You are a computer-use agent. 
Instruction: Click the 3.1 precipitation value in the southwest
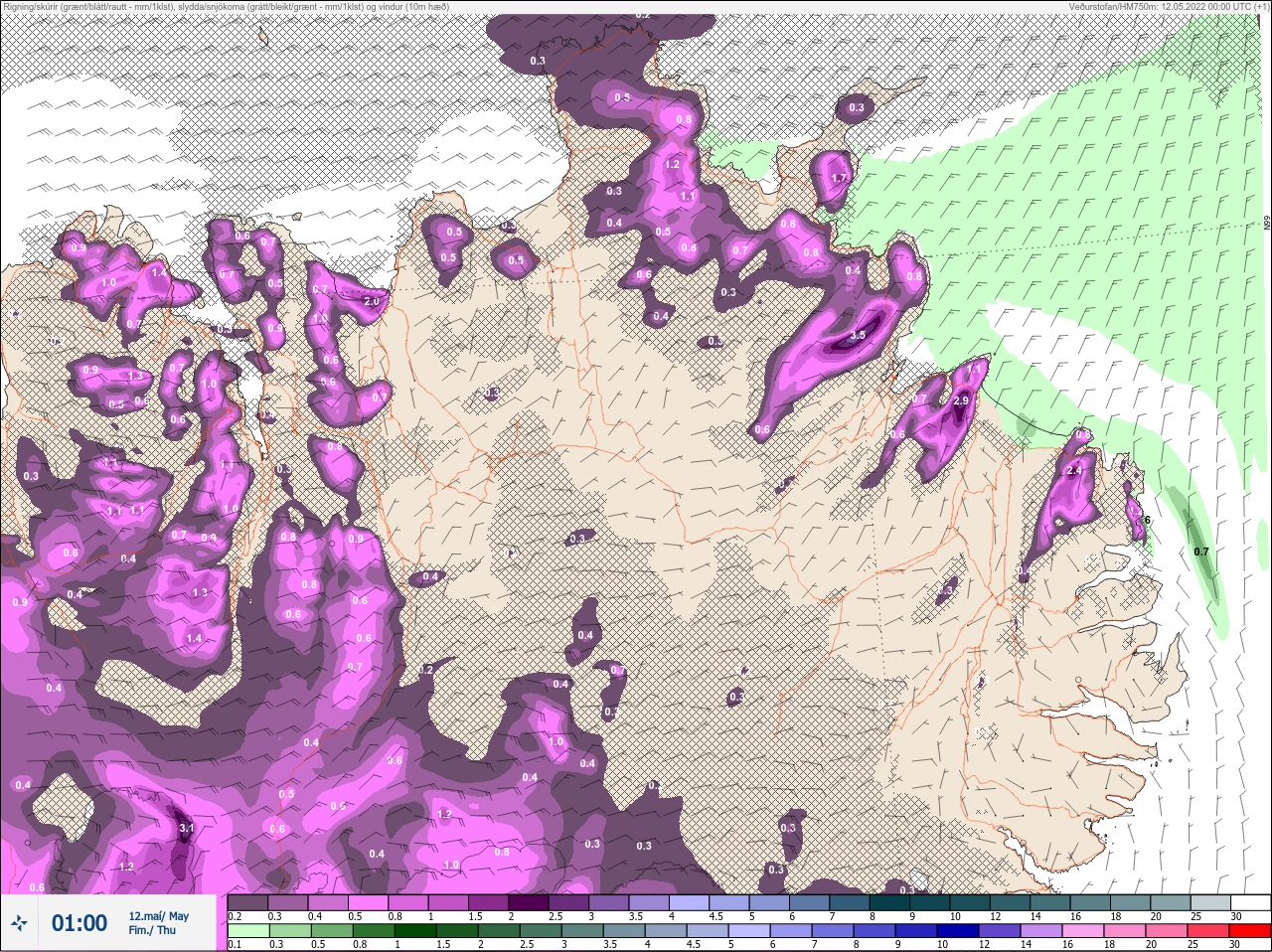185,827
